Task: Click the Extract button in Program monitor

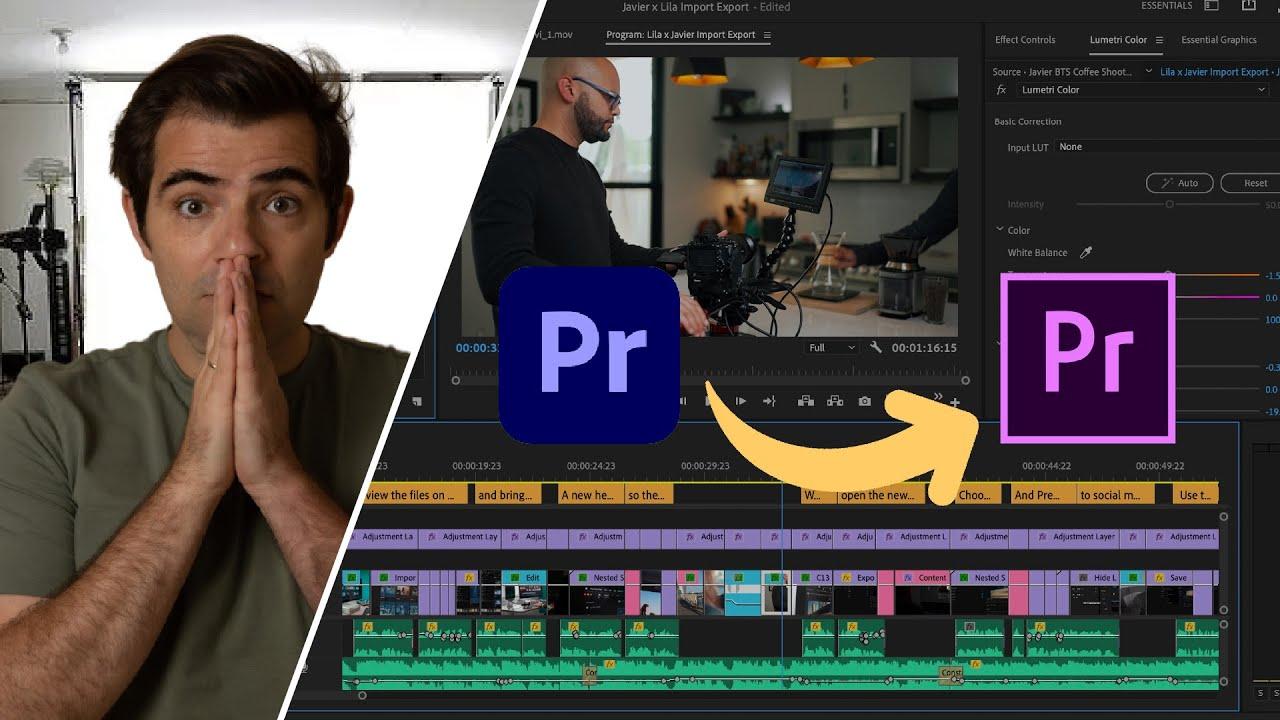Action: [835, 401]
